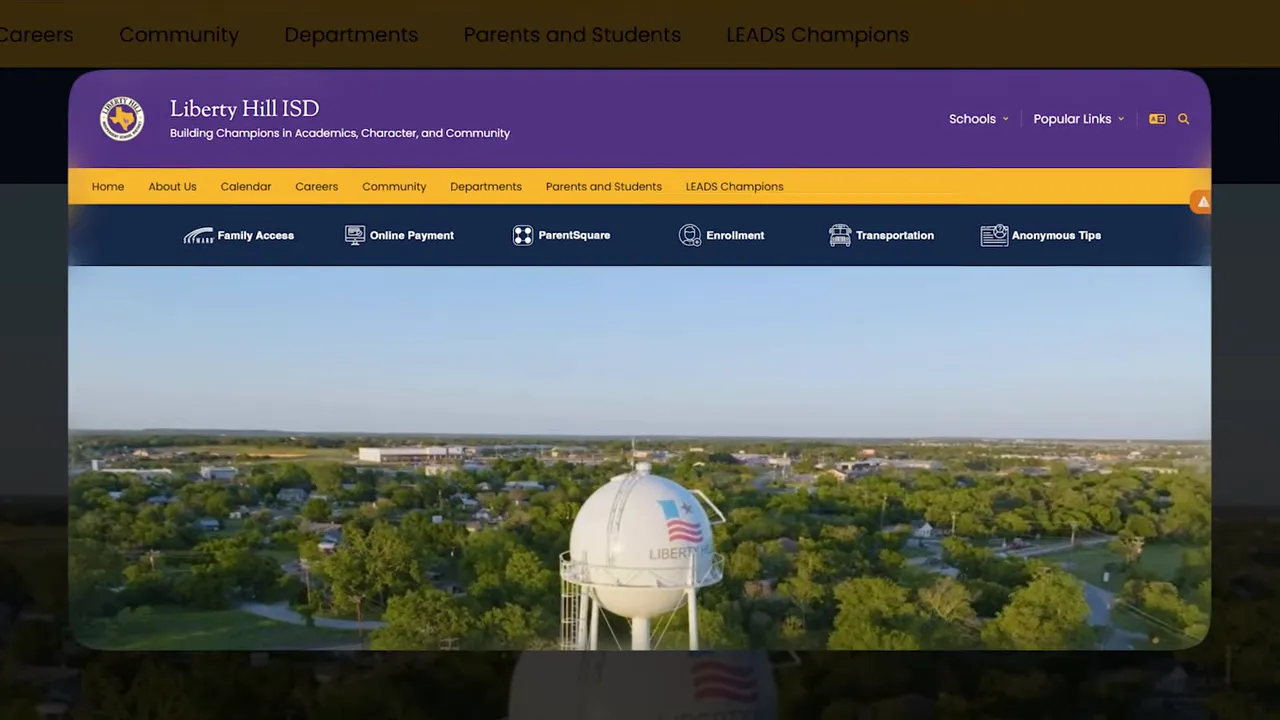
Task: Open the site search magnifier icon
Action: coord(1184,119)
